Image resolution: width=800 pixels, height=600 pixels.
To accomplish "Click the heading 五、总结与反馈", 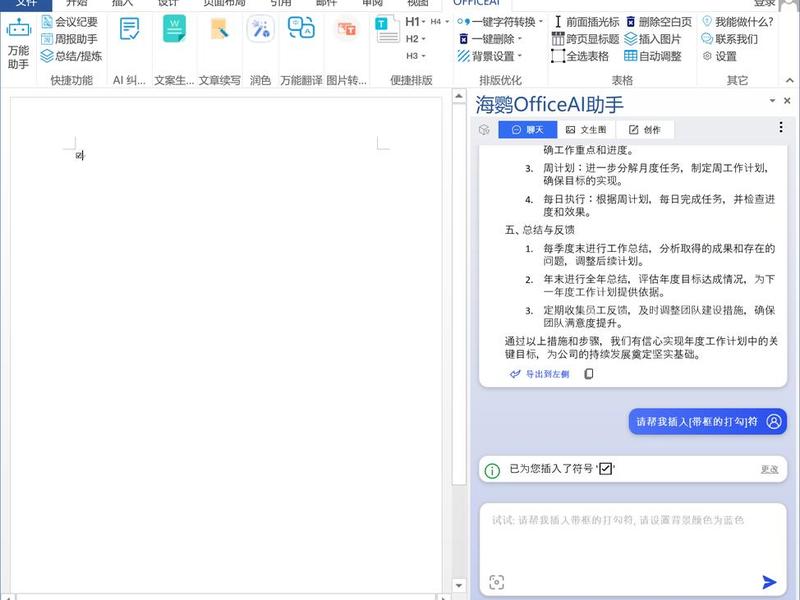I will coord(539,230).
